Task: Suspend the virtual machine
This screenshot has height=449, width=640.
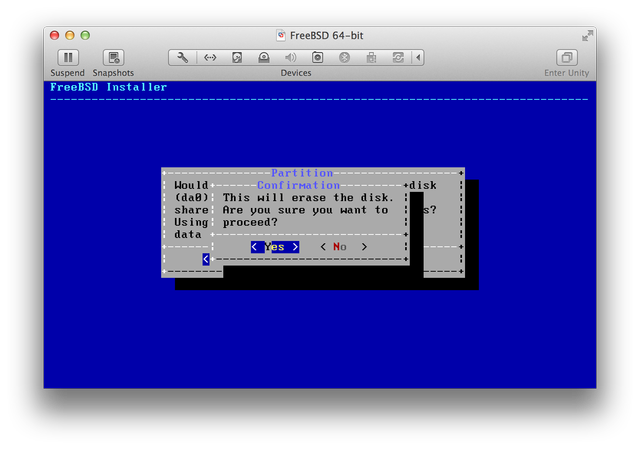Action: (68, 58)
